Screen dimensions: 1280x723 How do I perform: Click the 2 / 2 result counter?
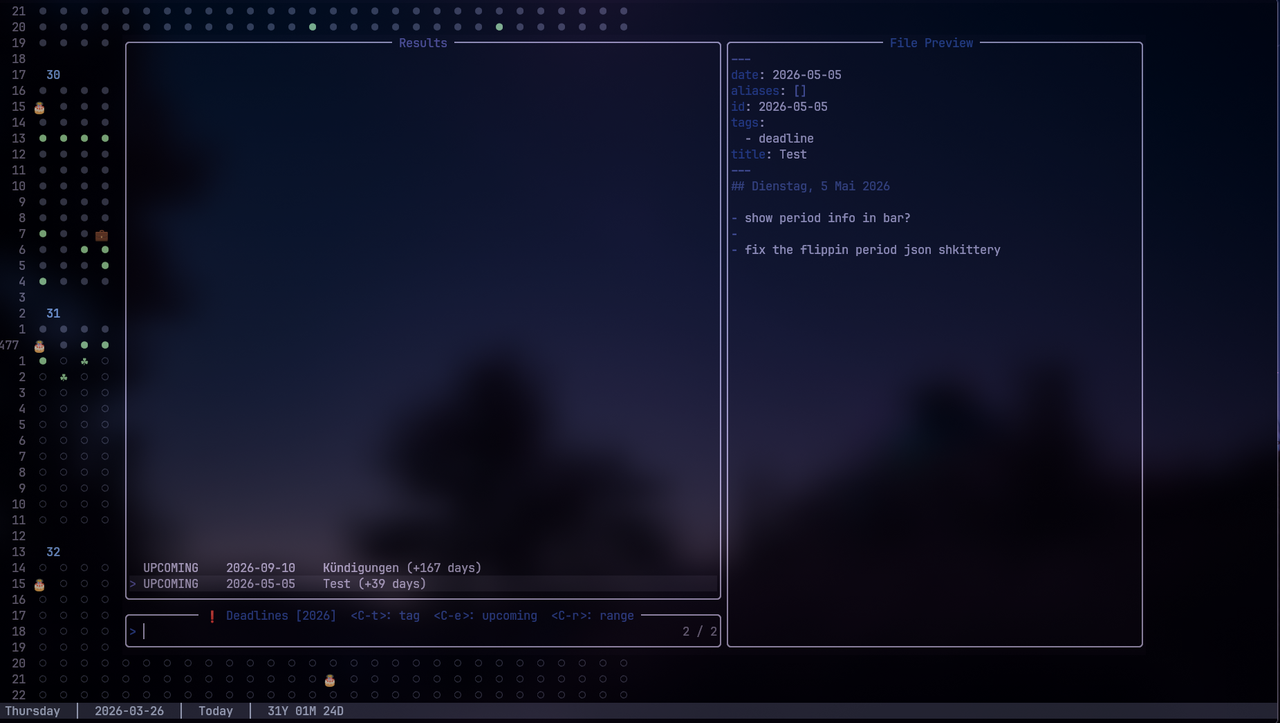[x=700, y=631]
